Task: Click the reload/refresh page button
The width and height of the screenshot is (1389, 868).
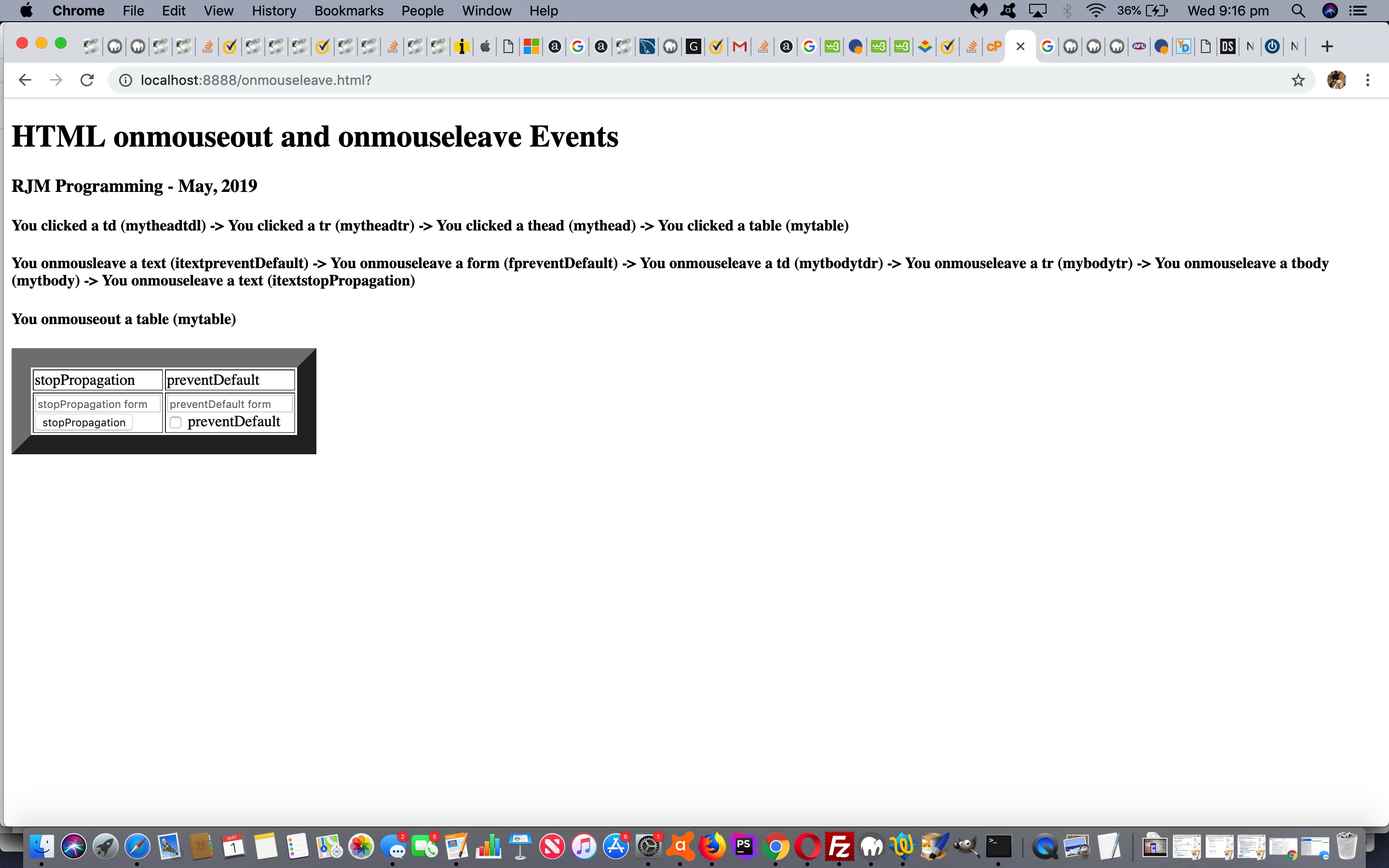Action: [x=87, y=80]
